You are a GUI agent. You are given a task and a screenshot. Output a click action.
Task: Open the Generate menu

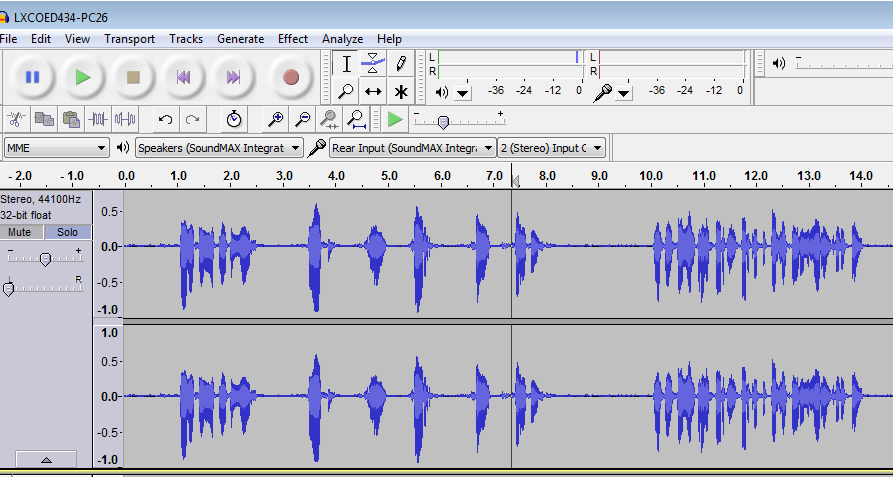point(240,39)
